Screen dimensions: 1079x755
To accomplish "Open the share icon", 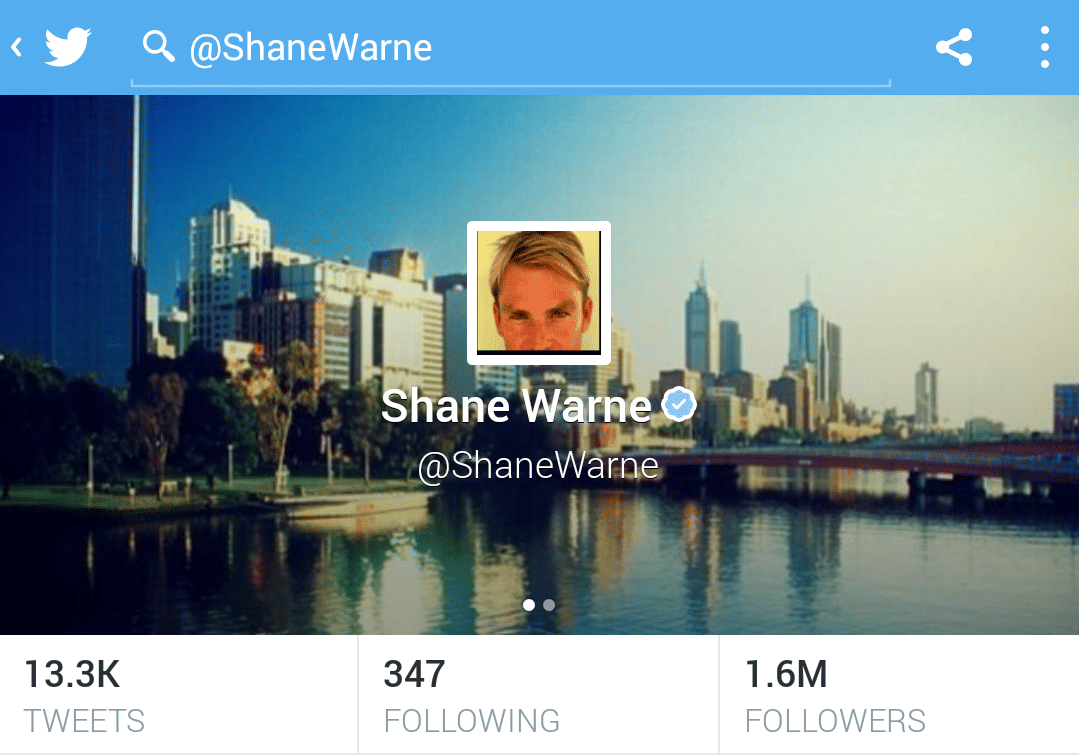I will 954,47.
